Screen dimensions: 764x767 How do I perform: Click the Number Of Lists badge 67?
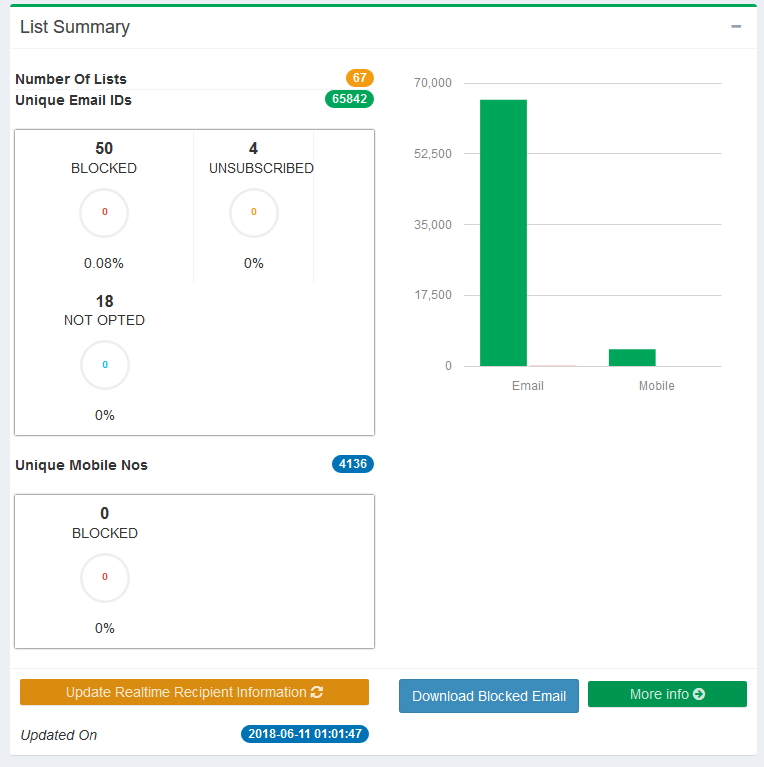tap(360, 78)
